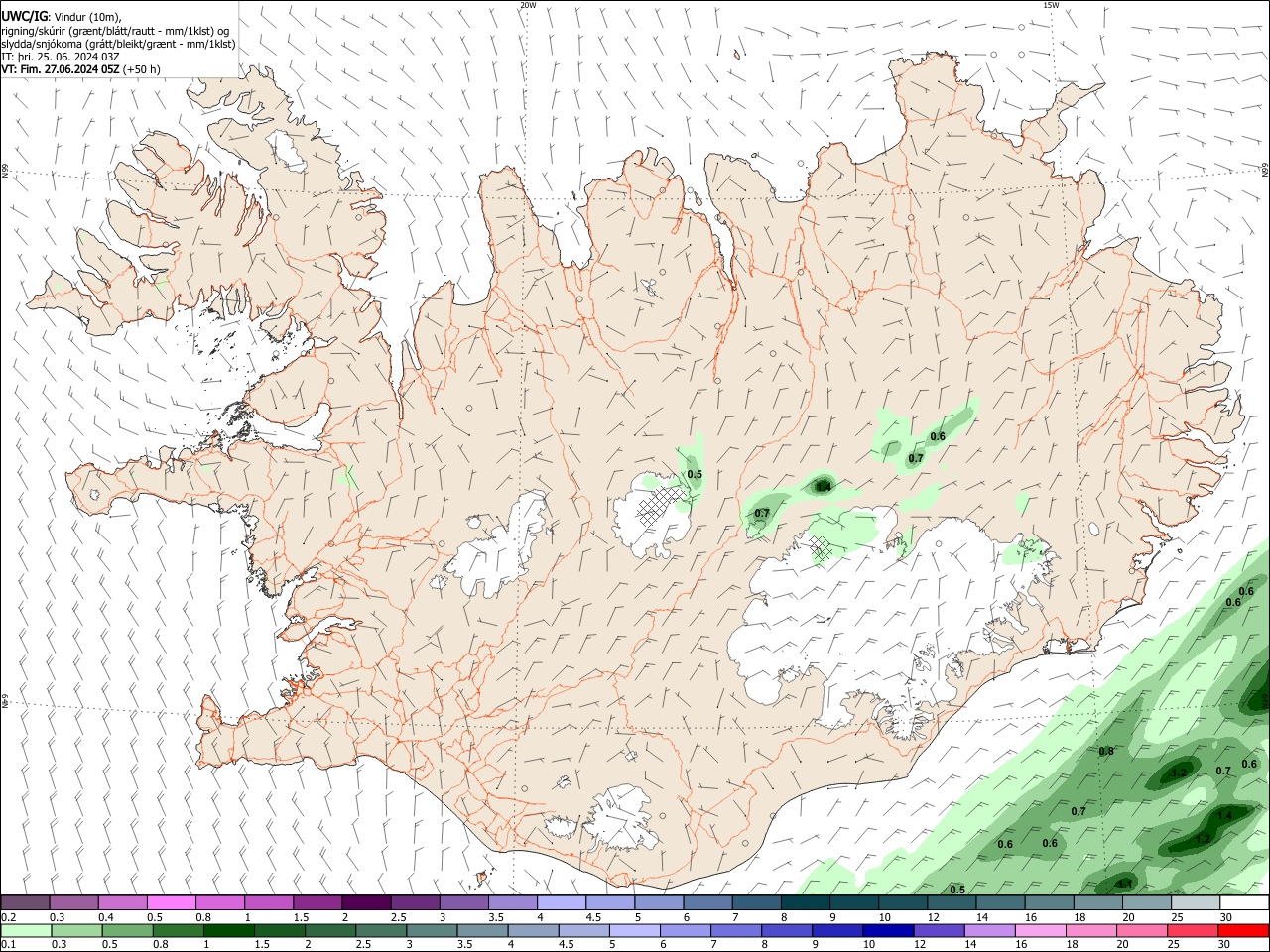Click the 'IT: þri. 25. 06. 2024 03Z' line
The image size is (1270, 952).
[x=63, y=57]
